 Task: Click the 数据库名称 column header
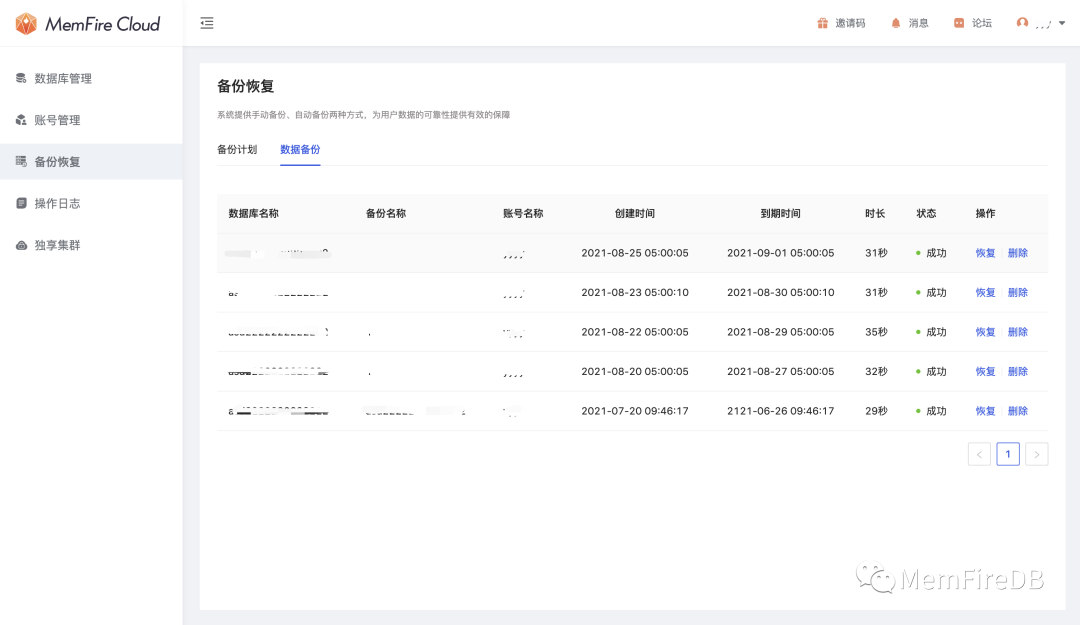(x=253, y=214)
